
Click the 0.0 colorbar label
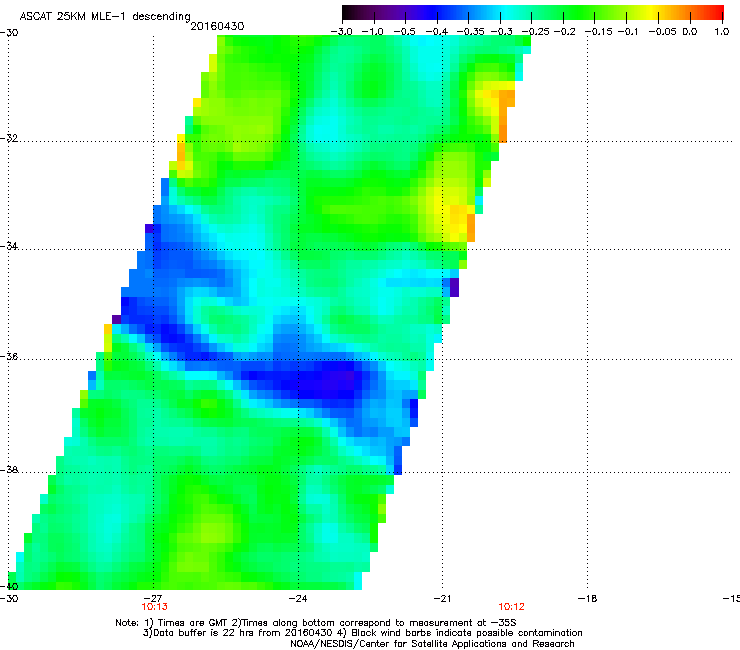(x=690, y=32)
